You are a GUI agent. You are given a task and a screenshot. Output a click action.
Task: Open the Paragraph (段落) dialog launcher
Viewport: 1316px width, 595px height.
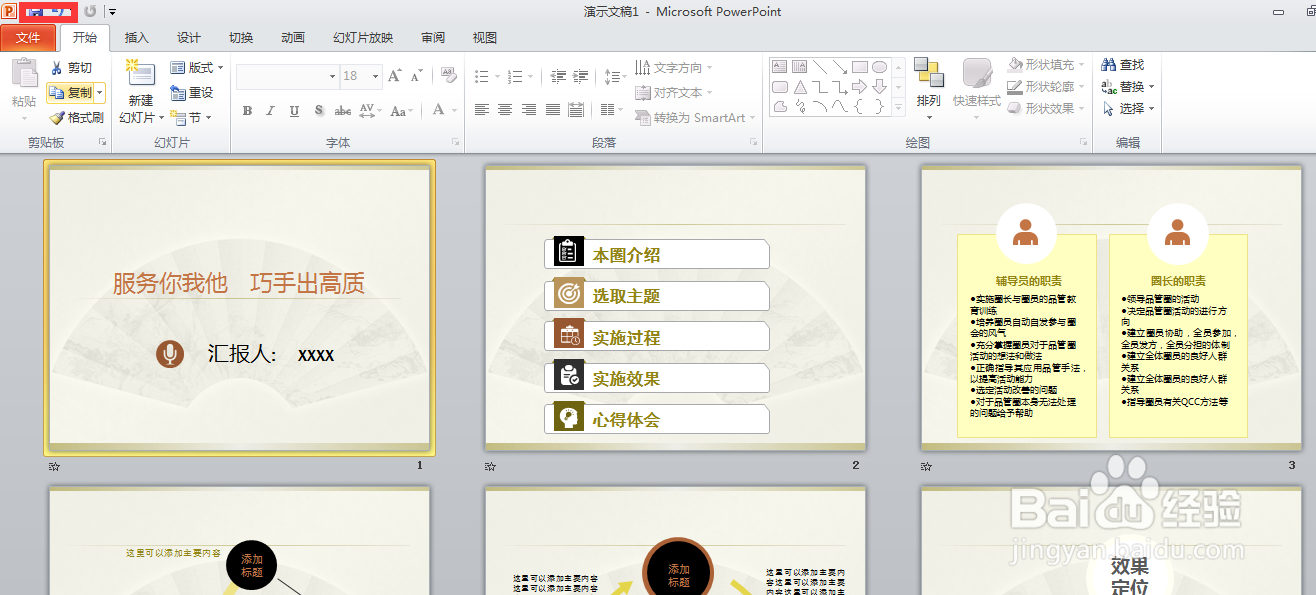[x=754, y=143]
